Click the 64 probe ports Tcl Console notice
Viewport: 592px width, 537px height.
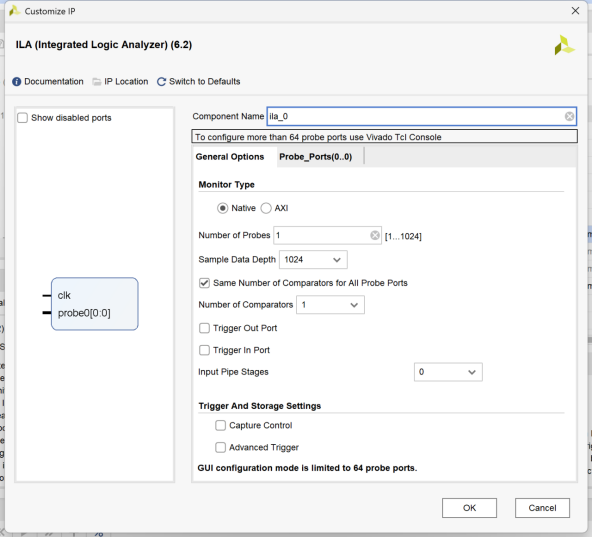384,136
